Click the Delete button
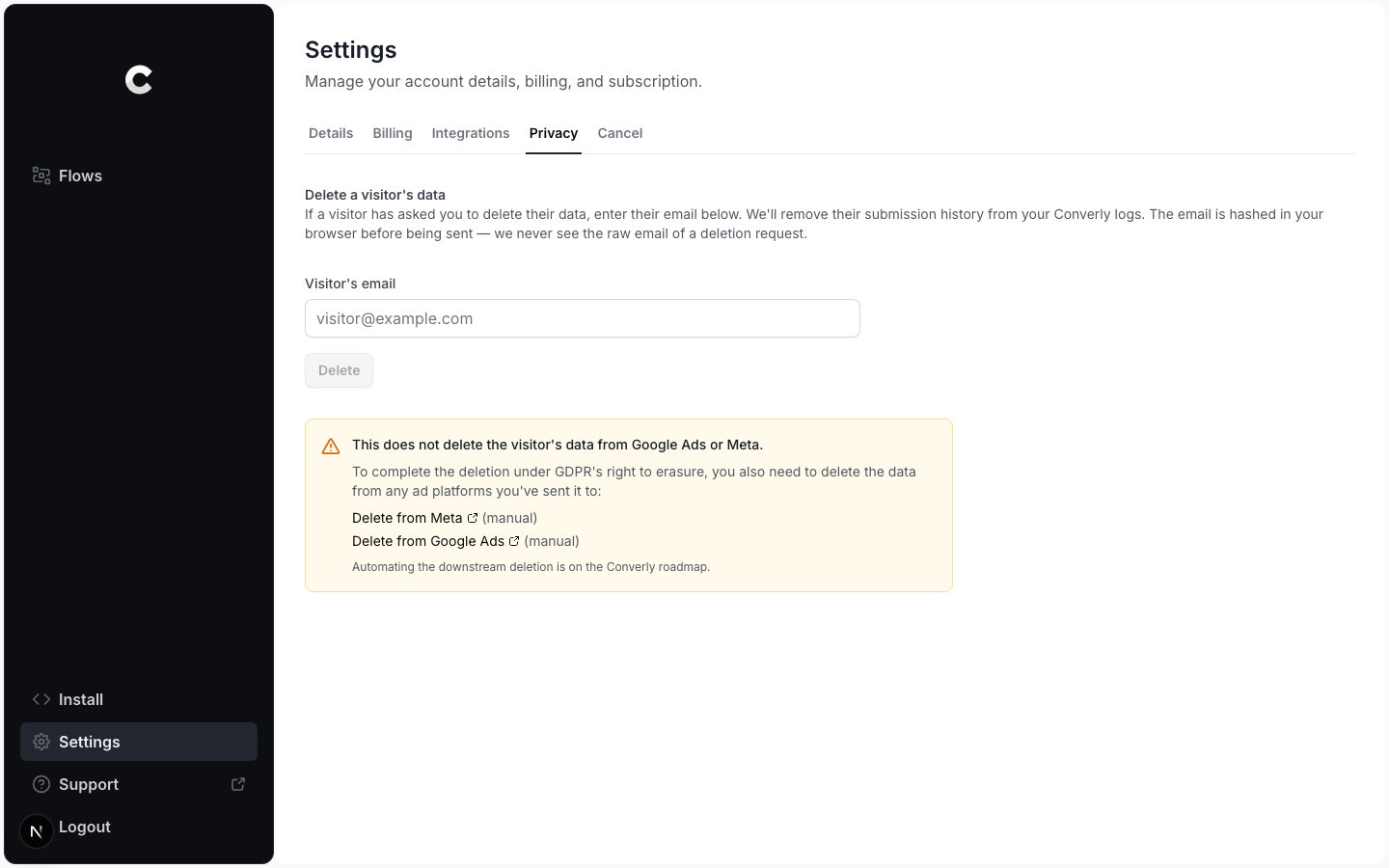Screen dimensions: 1389x868 pyautogui.click(x=339, y=370)
